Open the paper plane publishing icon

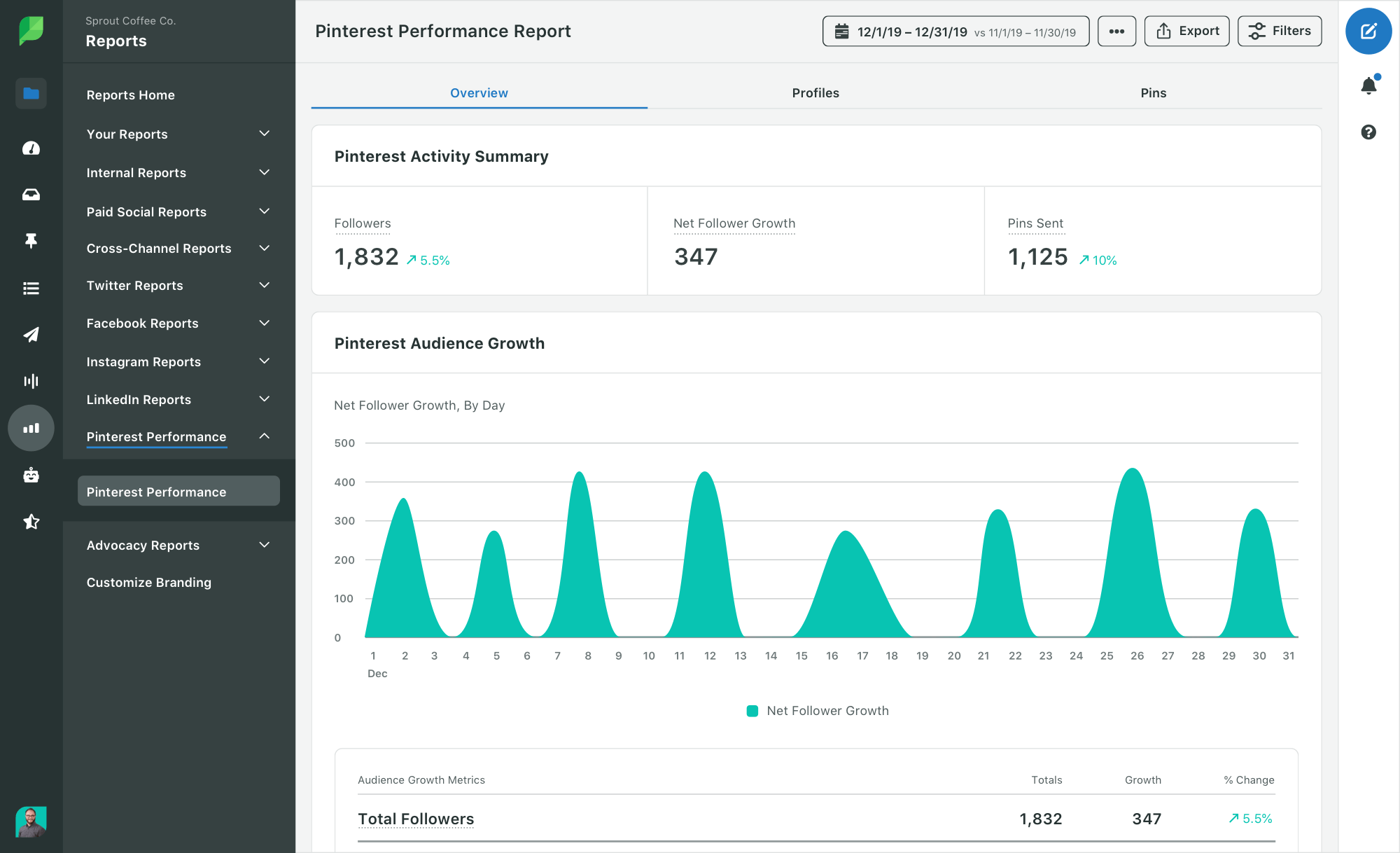(x=31, y=335)
